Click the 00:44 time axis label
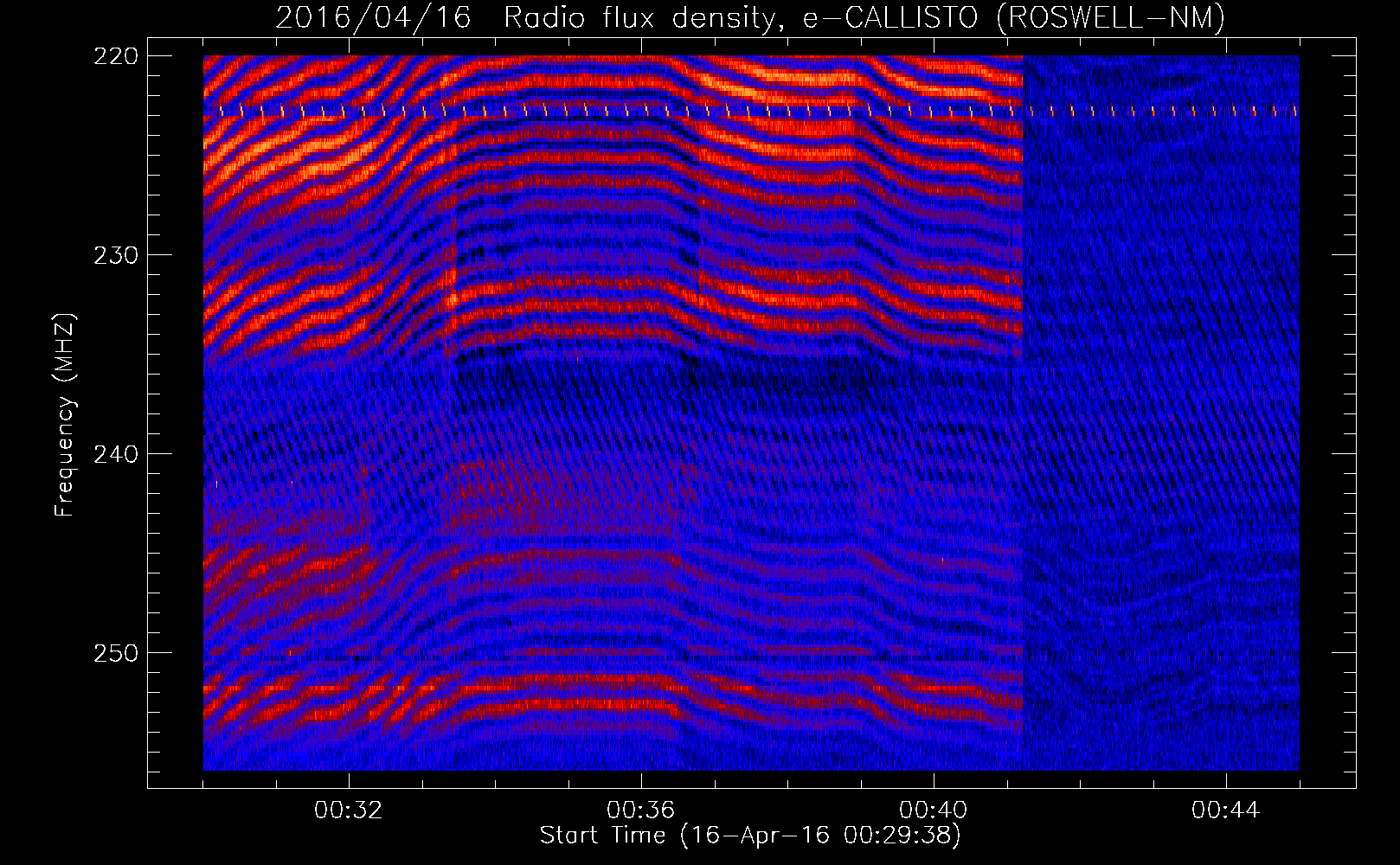Image resolution: width=1400 pixels, height=865 pixels. [1226, 811]
